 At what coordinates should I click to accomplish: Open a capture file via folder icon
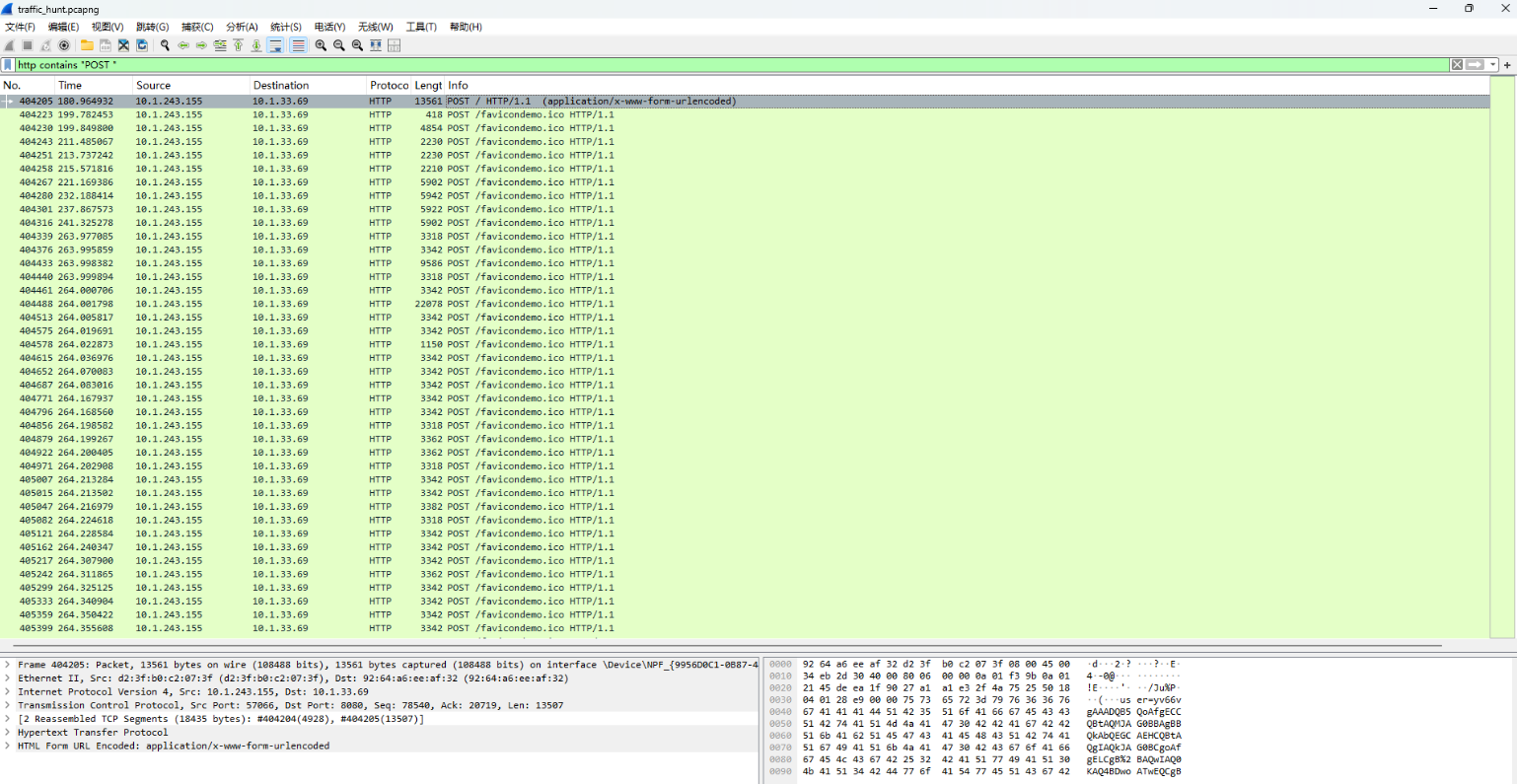point(87,45)
